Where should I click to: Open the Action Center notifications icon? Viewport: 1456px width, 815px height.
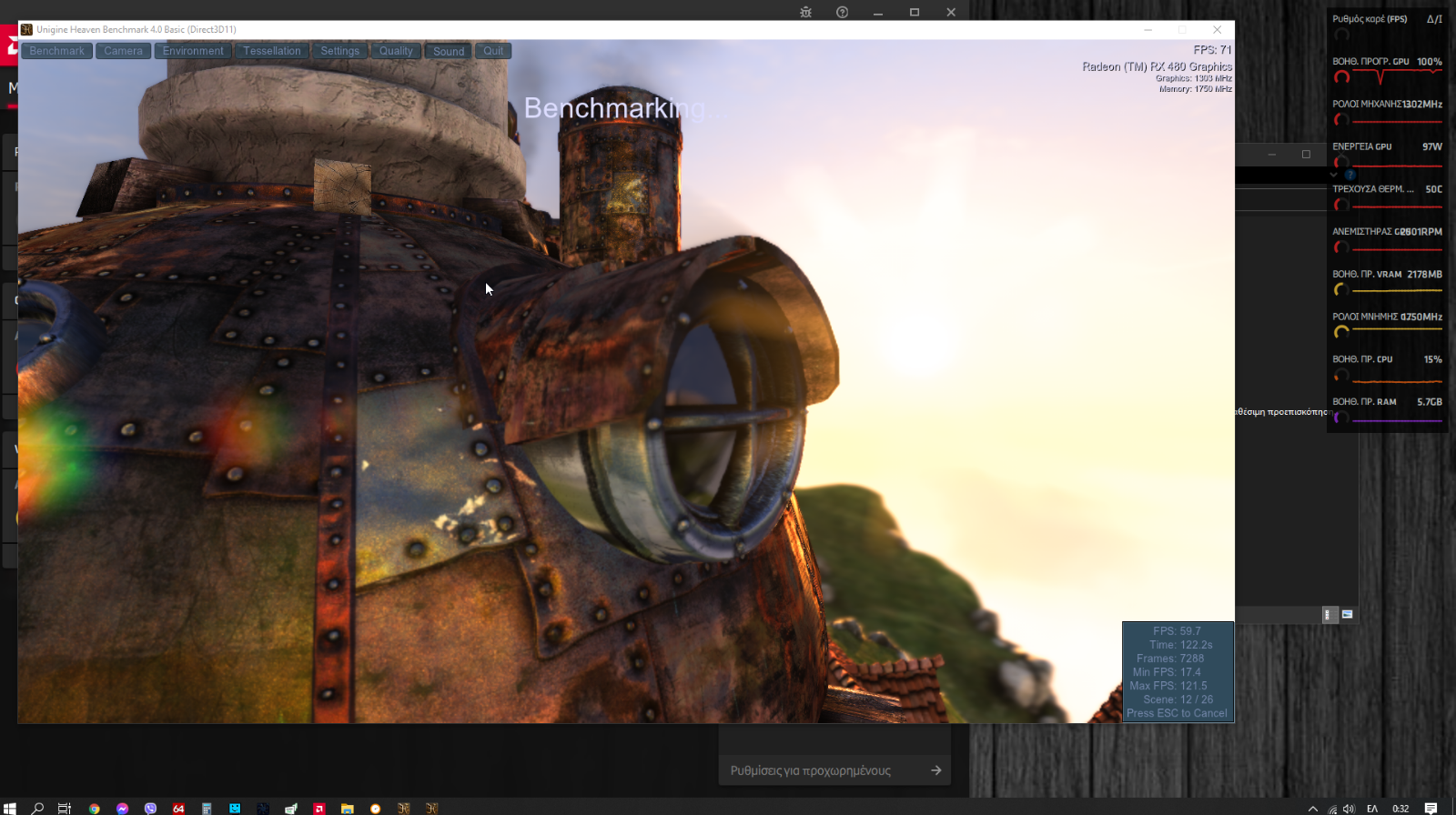[1431, 809]
